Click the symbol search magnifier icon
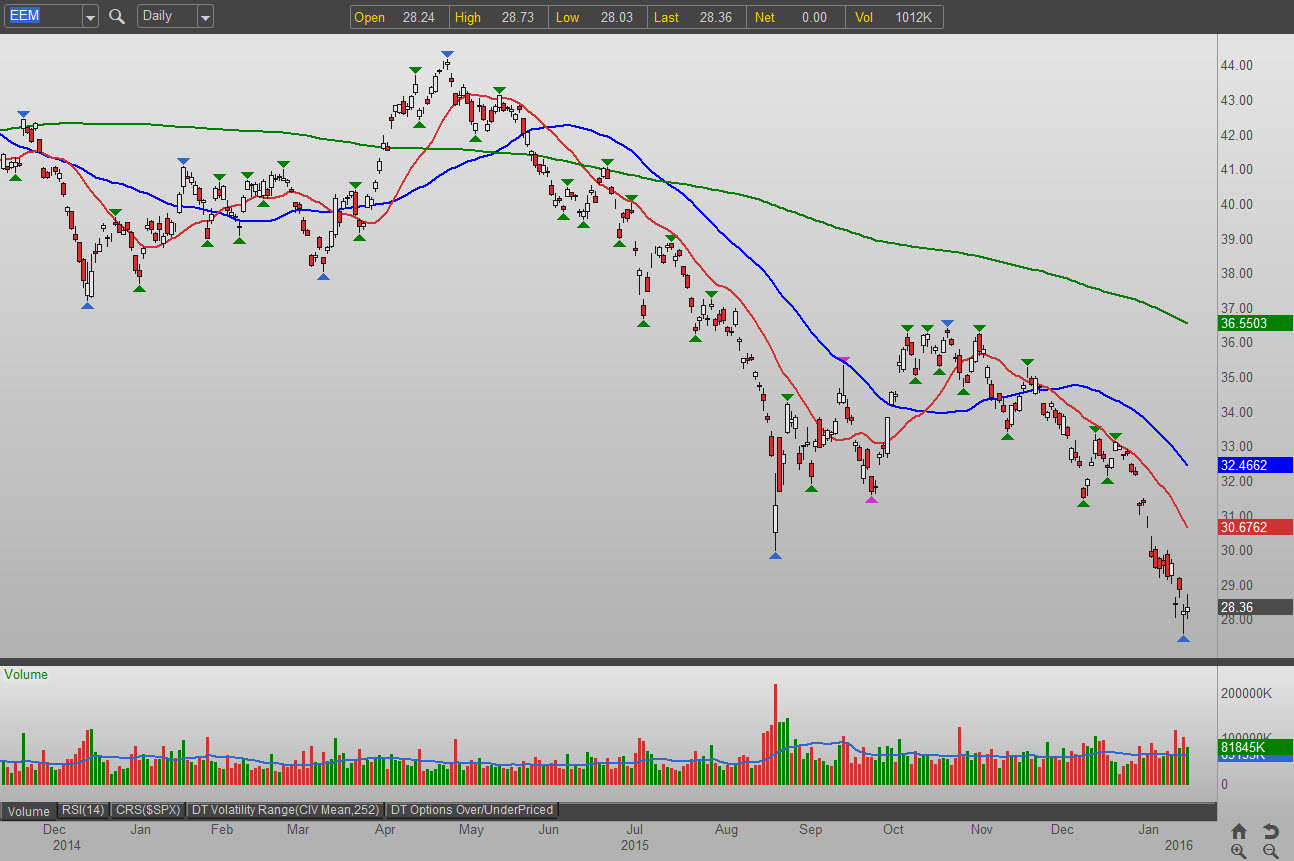The height and width of the screenshot is (861, 1294). tap(117, 17)
